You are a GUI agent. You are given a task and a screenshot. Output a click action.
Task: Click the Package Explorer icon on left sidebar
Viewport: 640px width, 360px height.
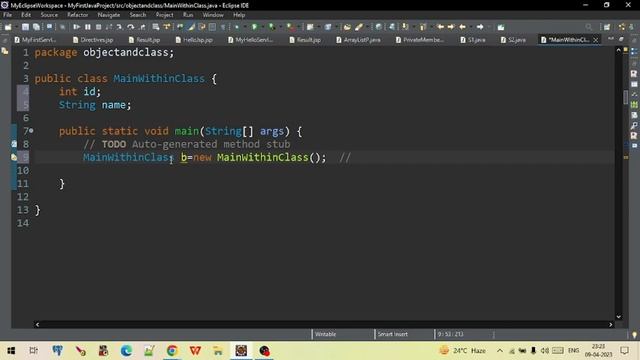pyautogui.click(x=5, y=51)
